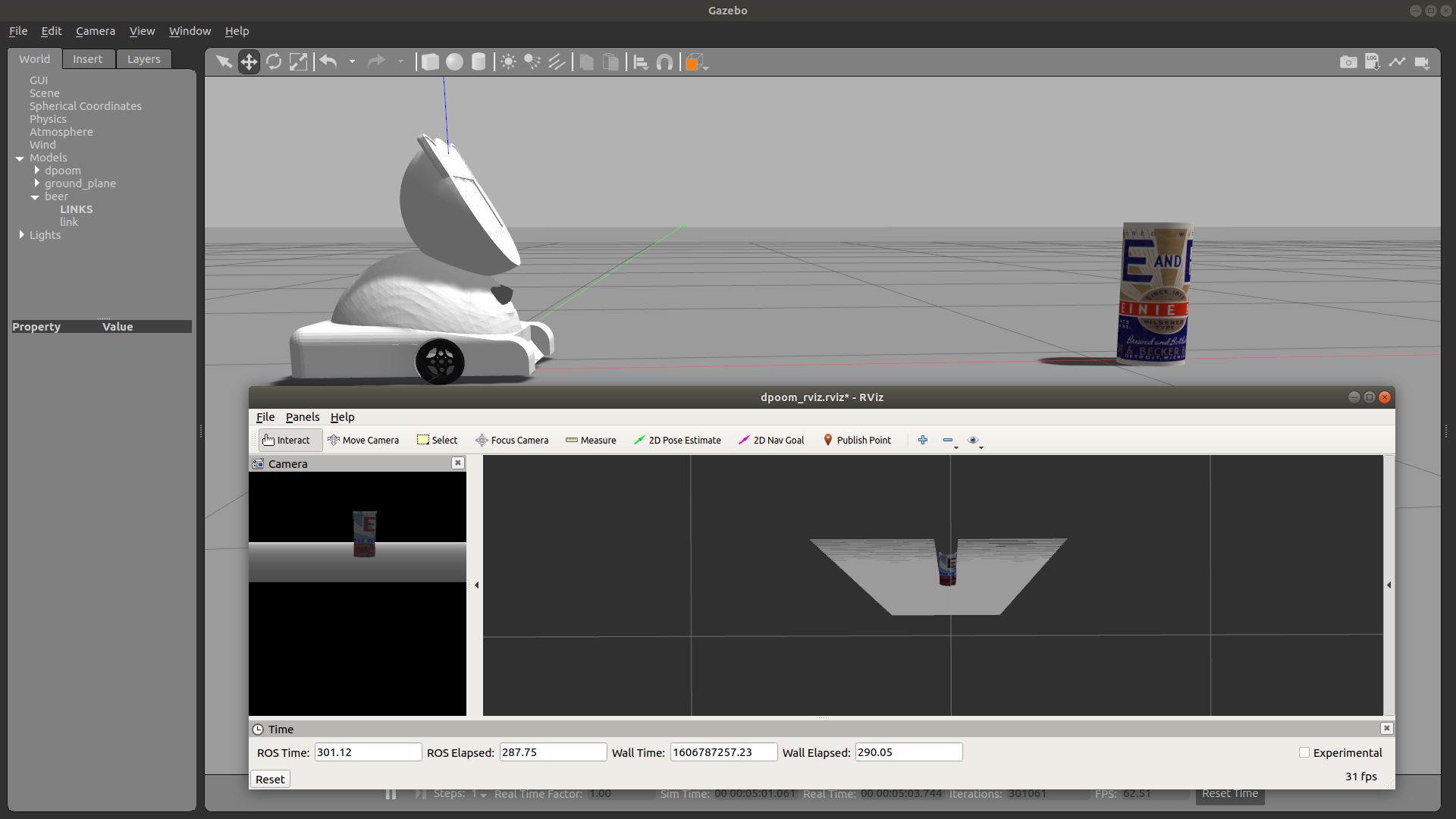
Task: Open Gazebo Help menu
Action: (x=237, y=31)
